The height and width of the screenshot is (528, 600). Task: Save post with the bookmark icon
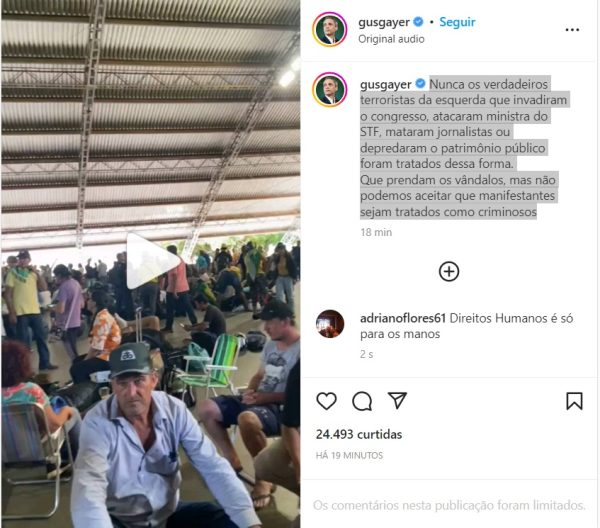[x=574, y=401]
